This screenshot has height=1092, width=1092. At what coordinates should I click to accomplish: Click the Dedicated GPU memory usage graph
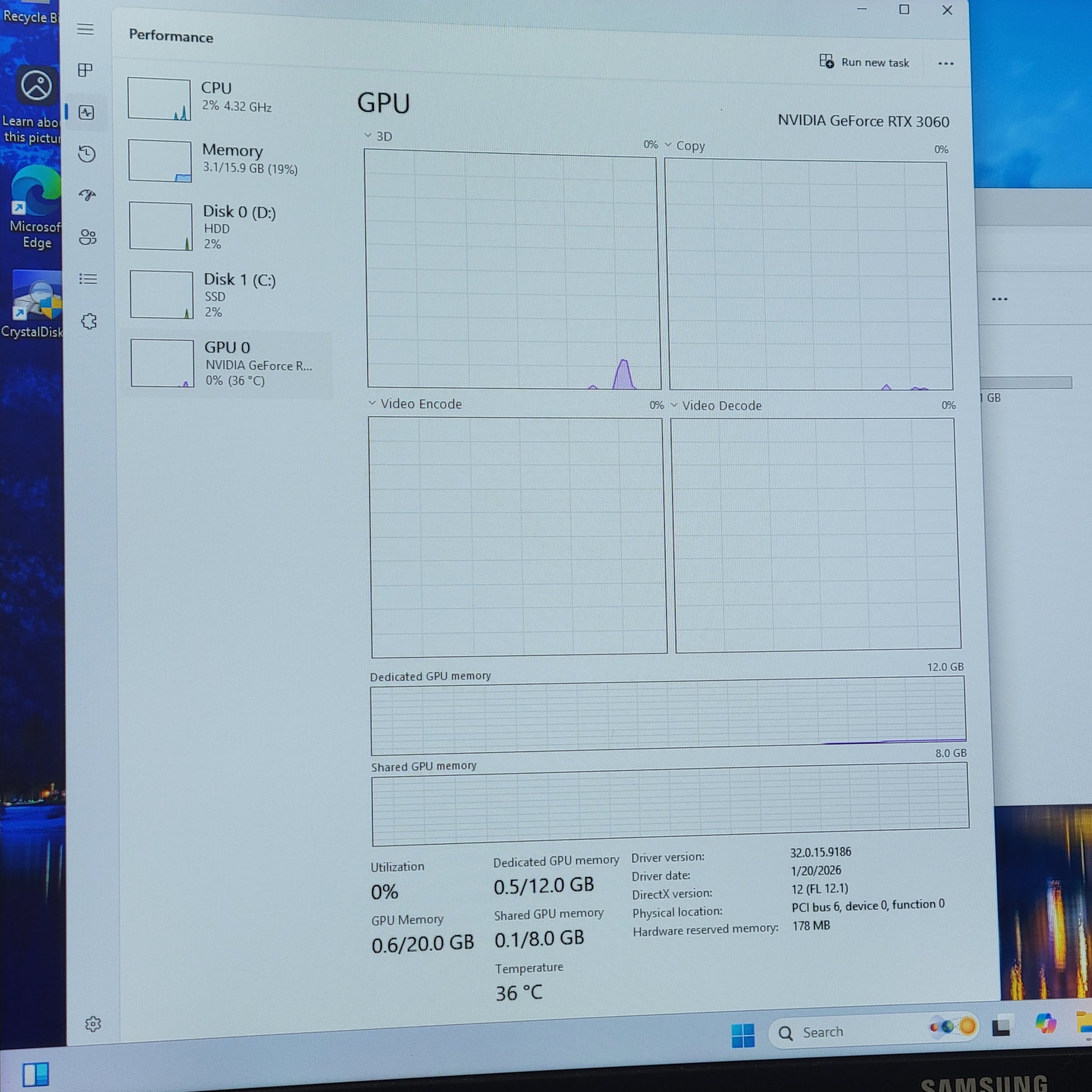click(668, 716)
